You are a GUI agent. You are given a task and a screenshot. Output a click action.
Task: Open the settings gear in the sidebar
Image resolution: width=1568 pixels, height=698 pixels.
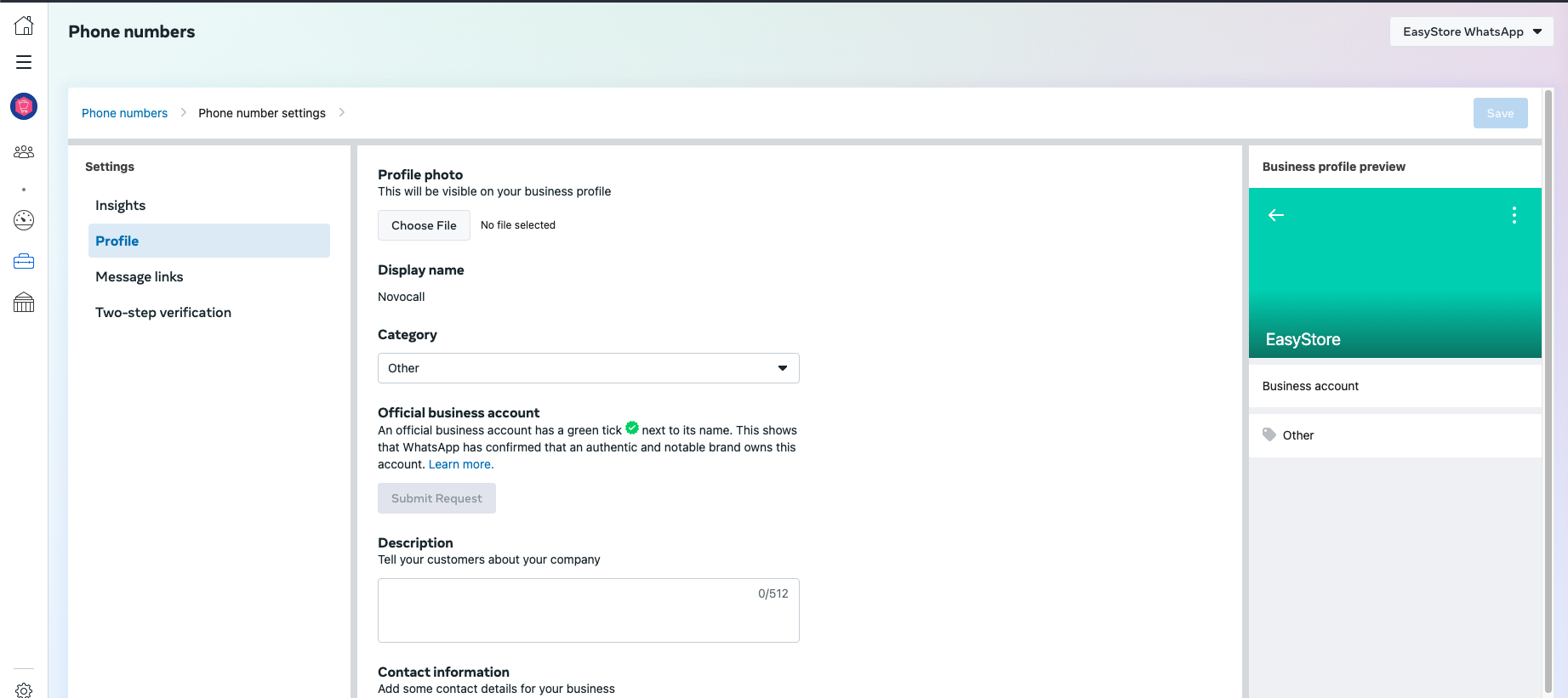click(x=24, y=690)
